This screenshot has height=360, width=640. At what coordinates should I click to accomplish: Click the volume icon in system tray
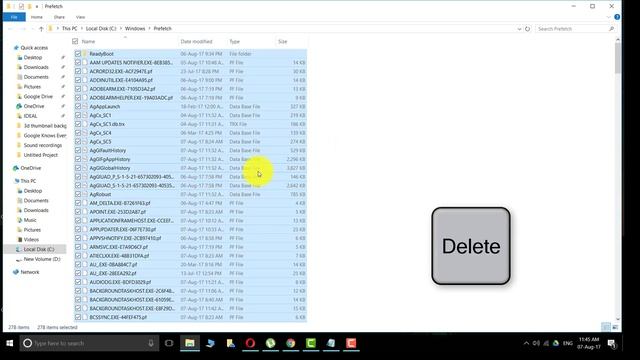(x=536, y=343)
